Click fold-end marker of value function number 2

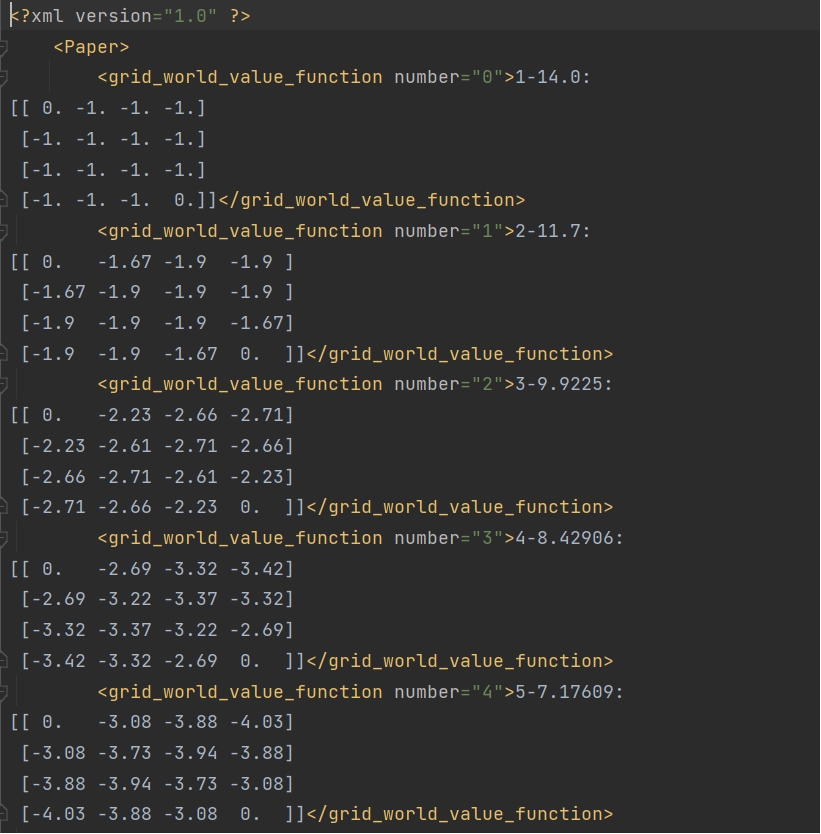pyautogui.click(x=4, y=507)
